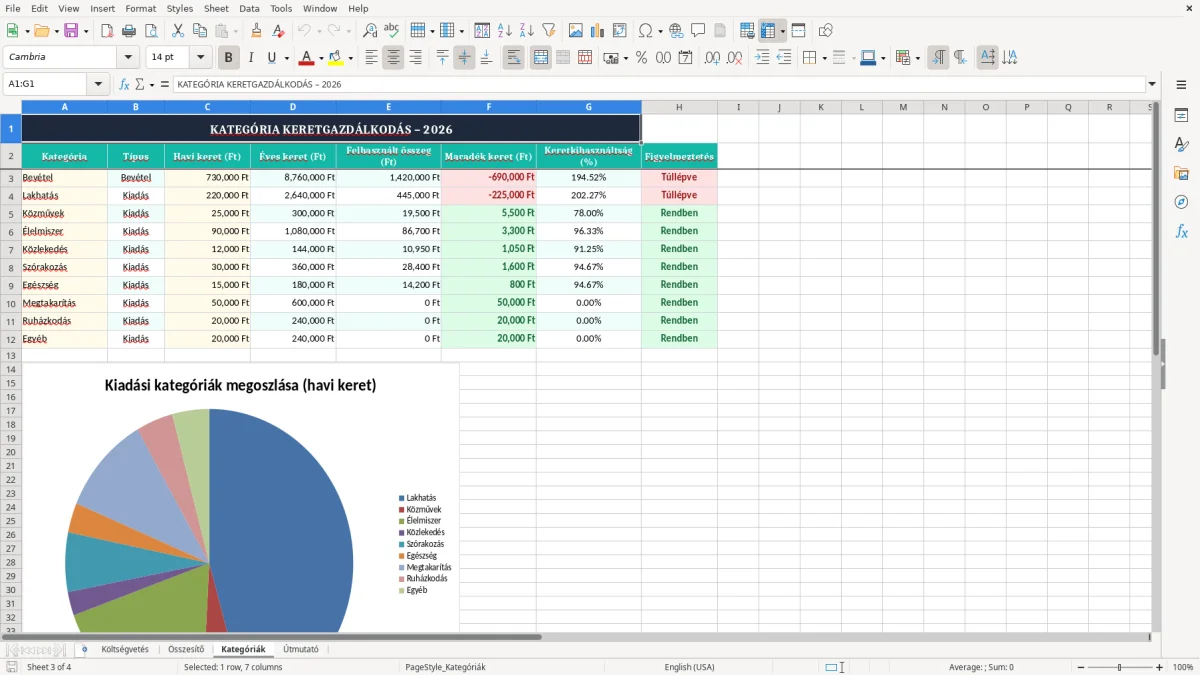Open the Styles menu
Image resolution: width=1200 pixels, height=675 pixels.
click(180, 8)
